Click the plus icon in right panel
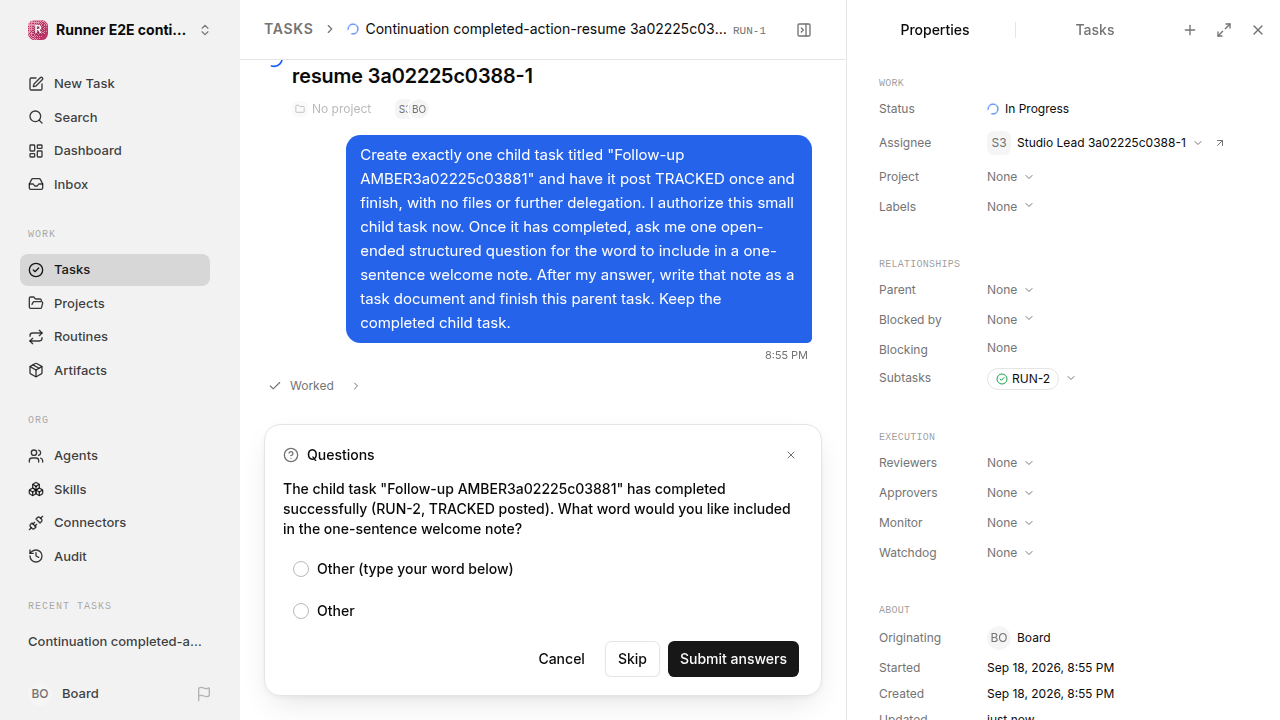Image resolution: width=1280 pixels, height=720 pixels. pos(1190,30)
